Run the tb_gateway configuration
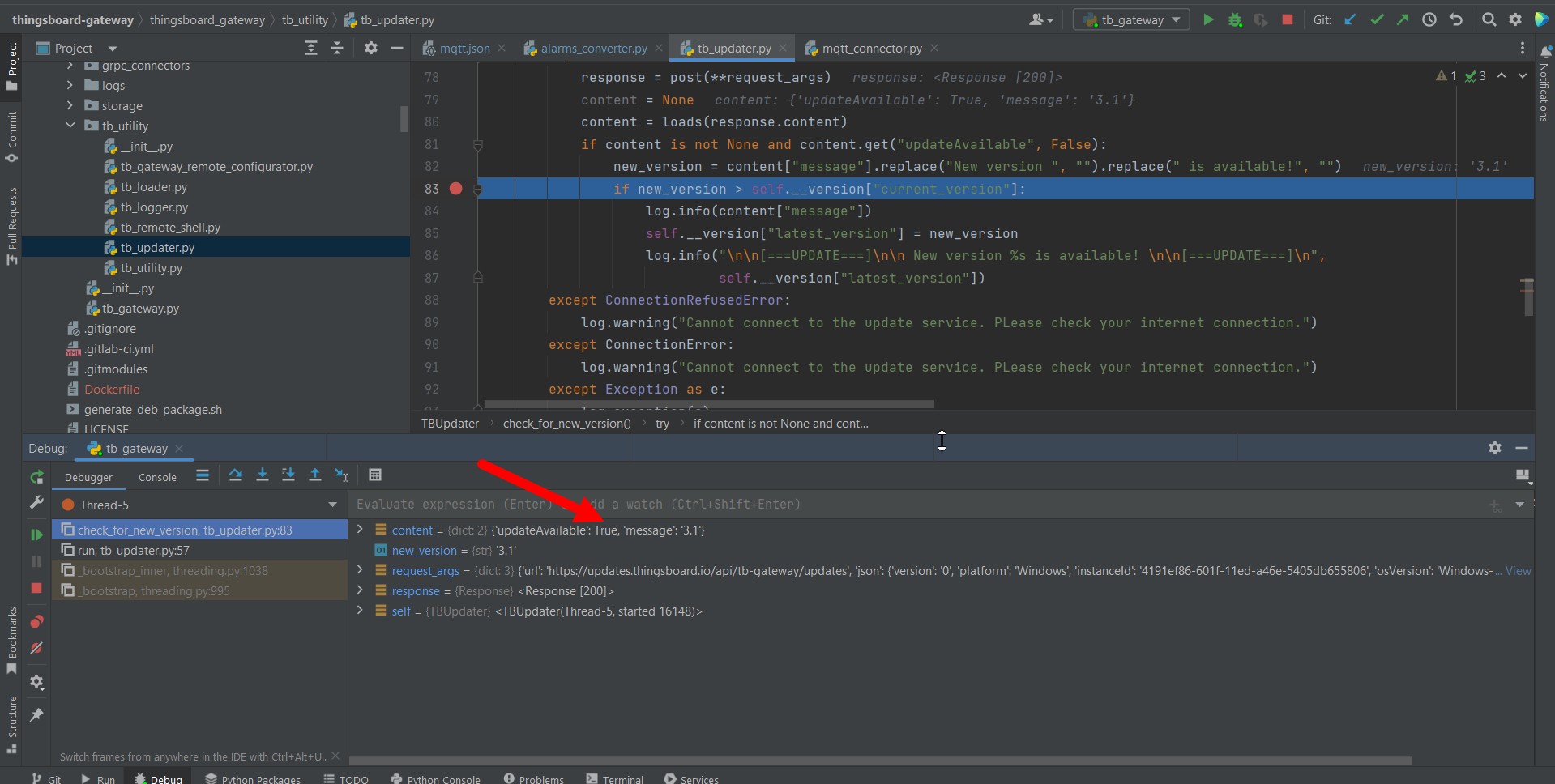 pos(1208,19)
